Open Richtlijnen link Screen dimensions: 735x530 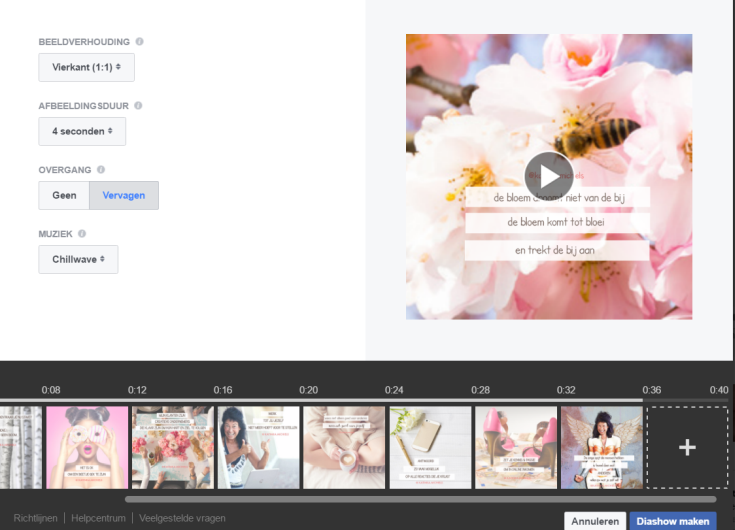click(x=35, y=519)
